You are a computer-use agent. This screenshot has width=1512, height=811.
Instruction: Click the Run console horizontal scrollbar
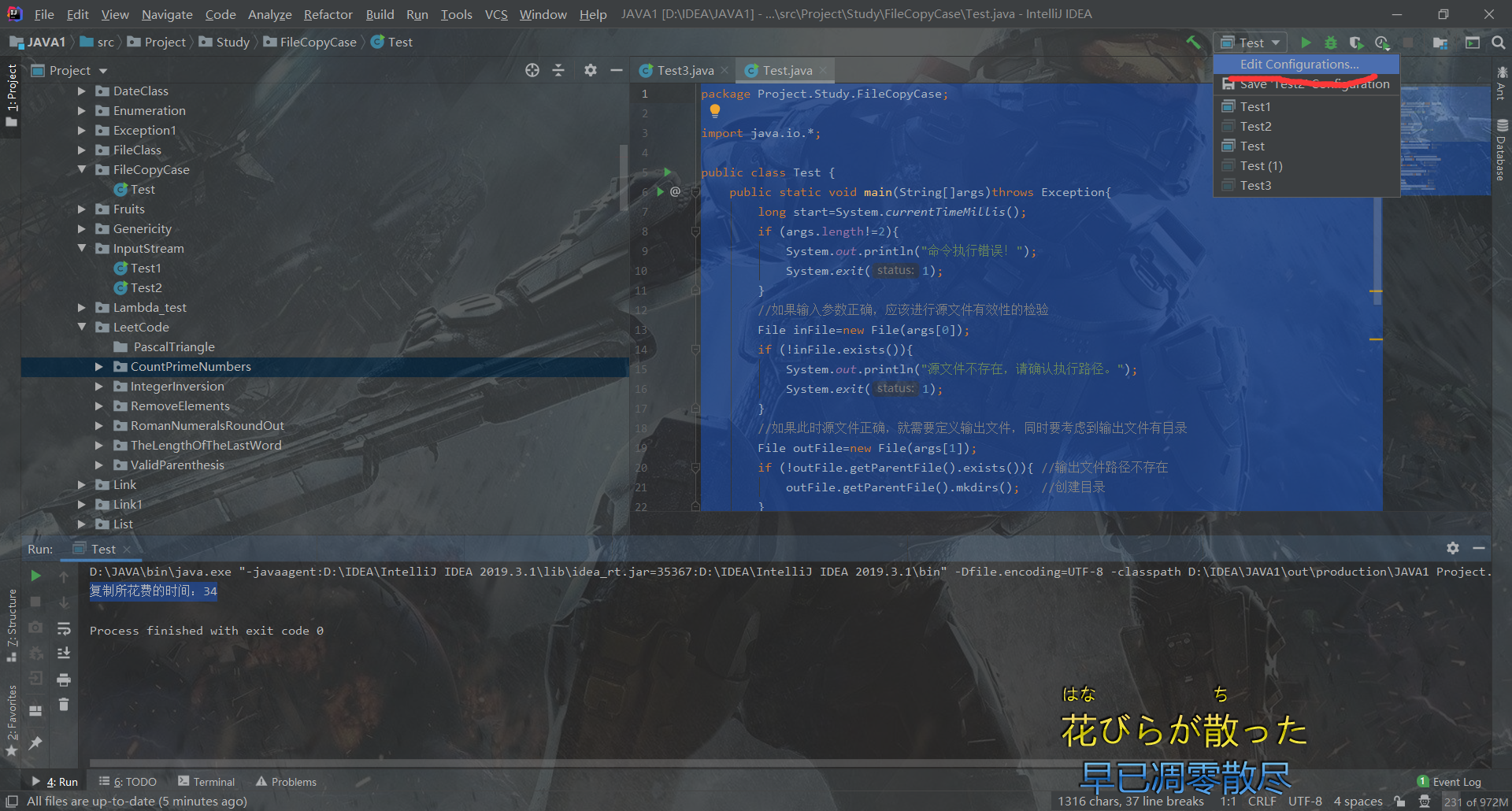[x=583, y=763]
